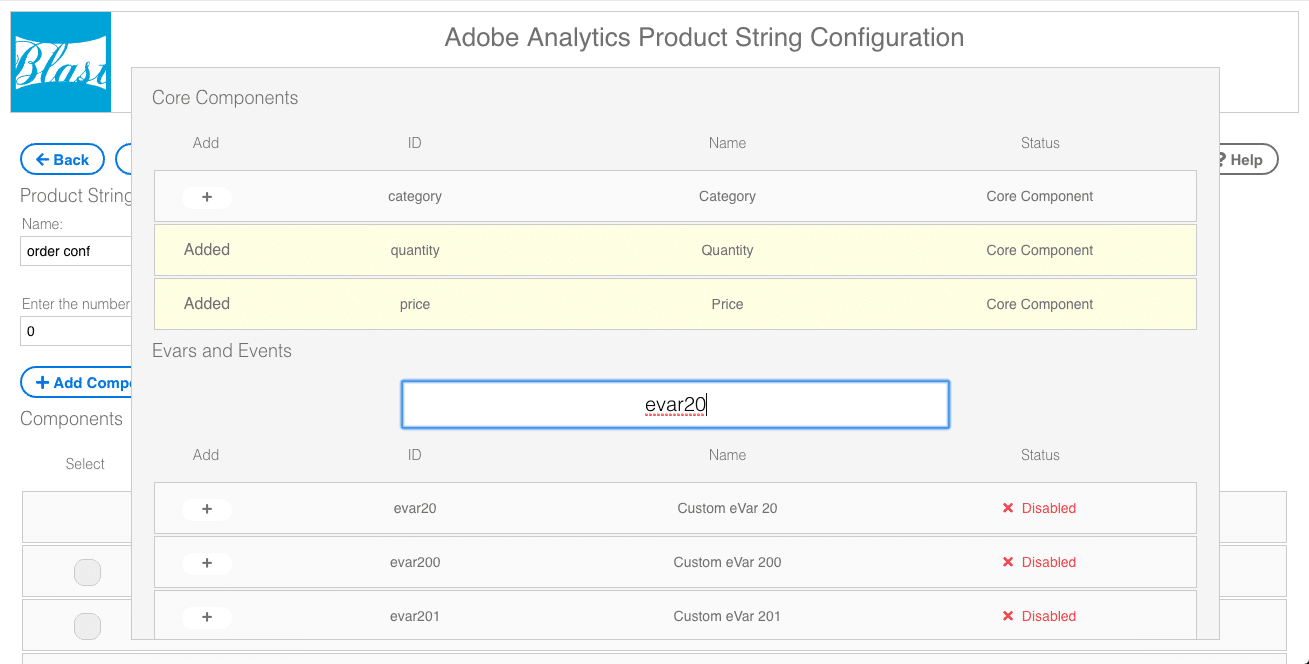Click the 'evar200' ID cell
Image resolution: width=1309 pixels, height=664 pixels.
pos(415,563)
